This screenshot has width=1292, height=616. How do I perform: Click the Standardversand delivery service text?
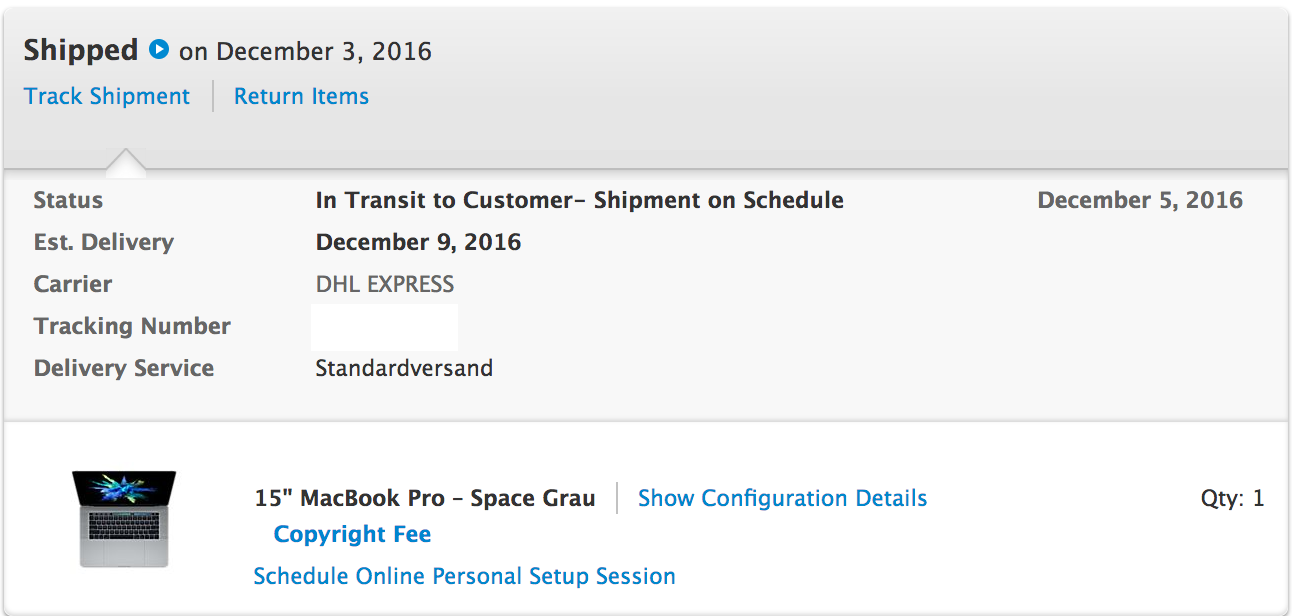[404, 368]
